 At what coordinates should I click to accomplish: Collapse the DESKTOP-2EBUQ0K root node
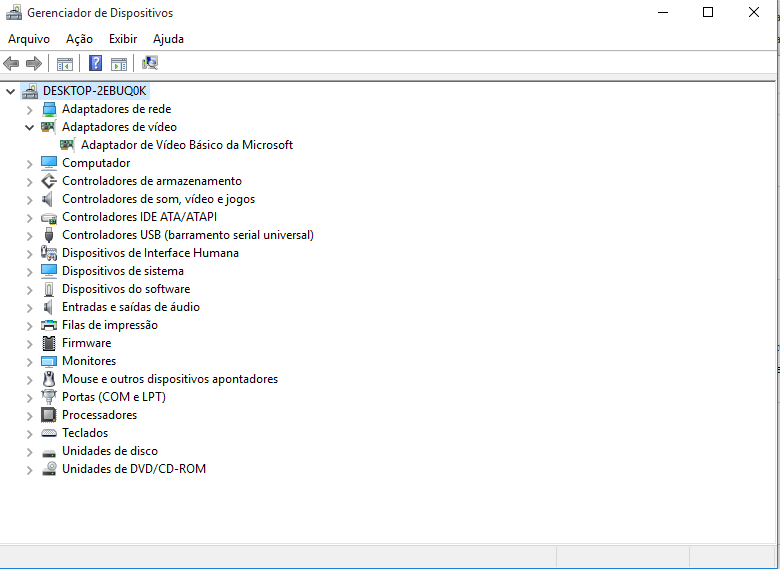click(x=10, y=91)
